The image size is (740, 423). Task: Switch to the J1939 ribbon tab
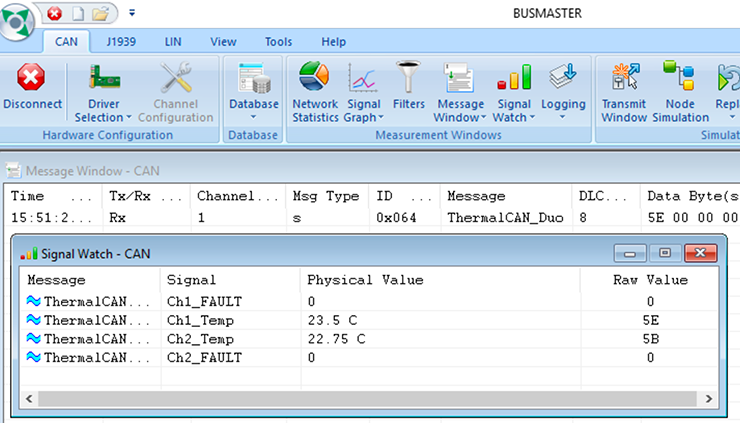click(121, 42)
